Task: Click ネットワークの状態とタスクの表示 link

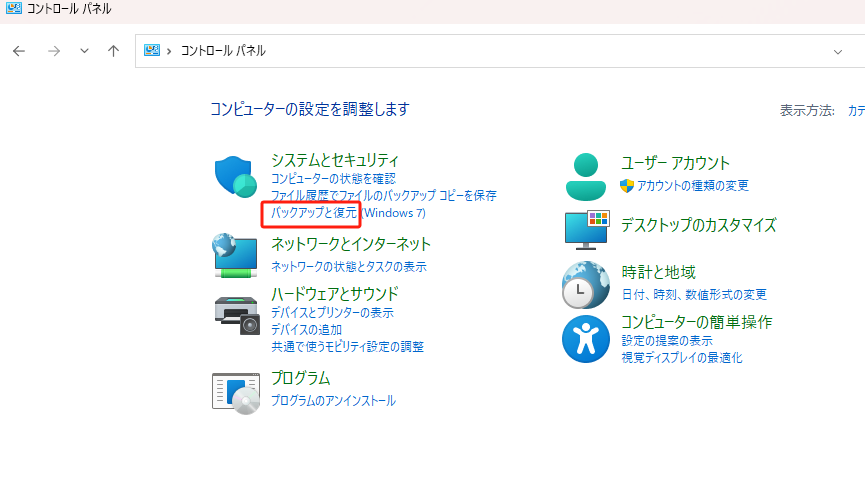Action: tap(349, 266)
